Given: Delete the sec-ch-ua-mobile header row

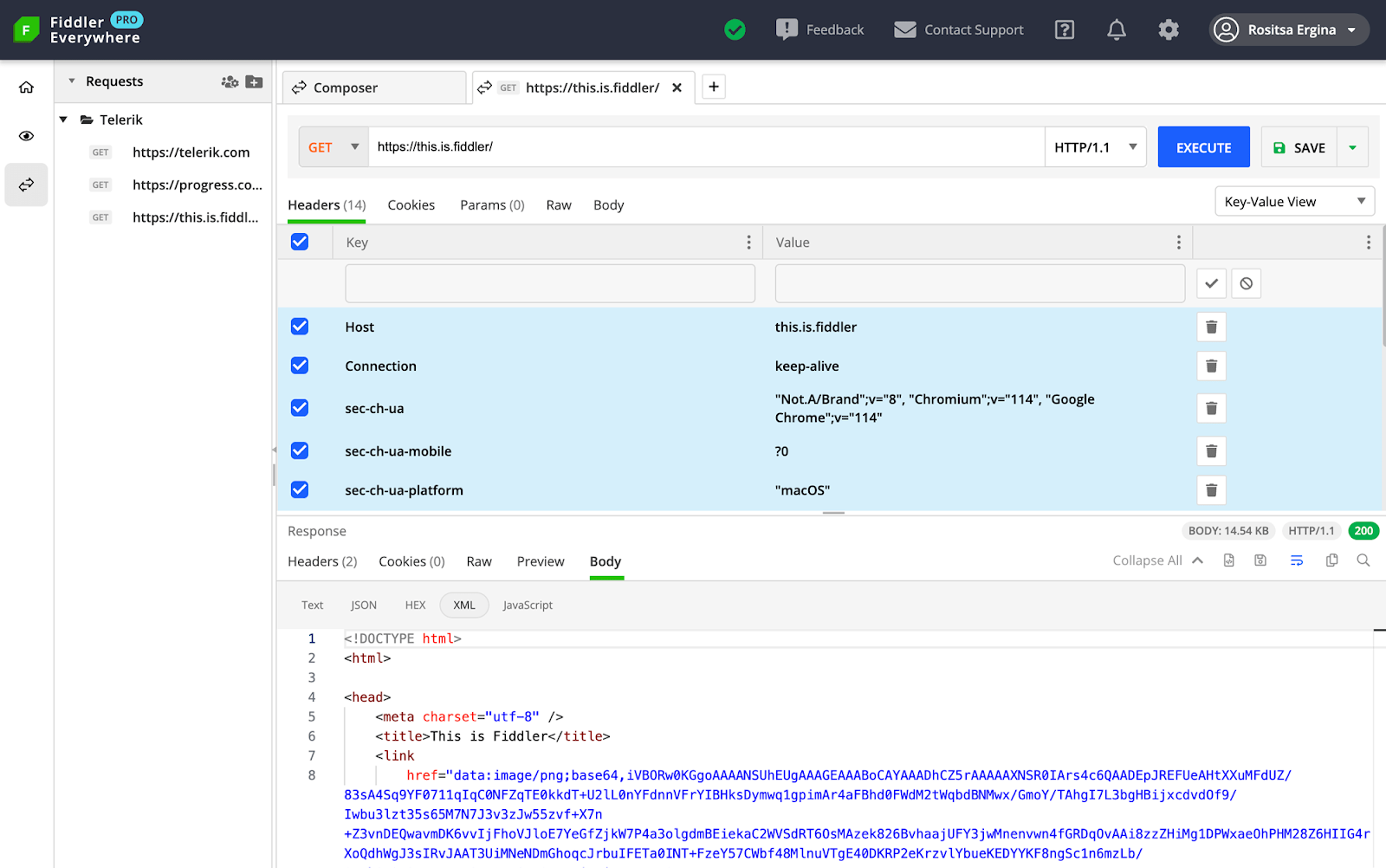Looking at the screenshot, I should point(1212,450).
